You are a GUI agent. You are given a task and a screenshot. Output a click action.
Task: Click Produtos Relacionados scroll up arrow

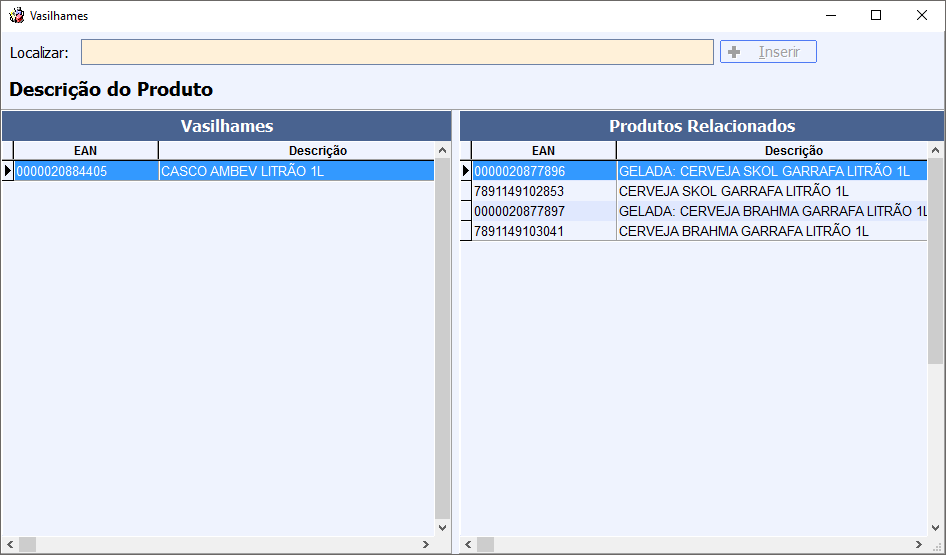point(936,150)
